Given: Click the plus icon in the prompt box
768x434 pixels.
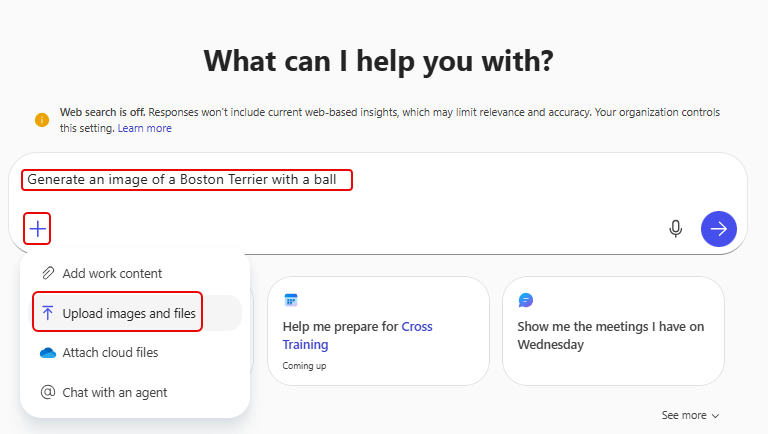Looking at the screenshot, I should point(37,229).
